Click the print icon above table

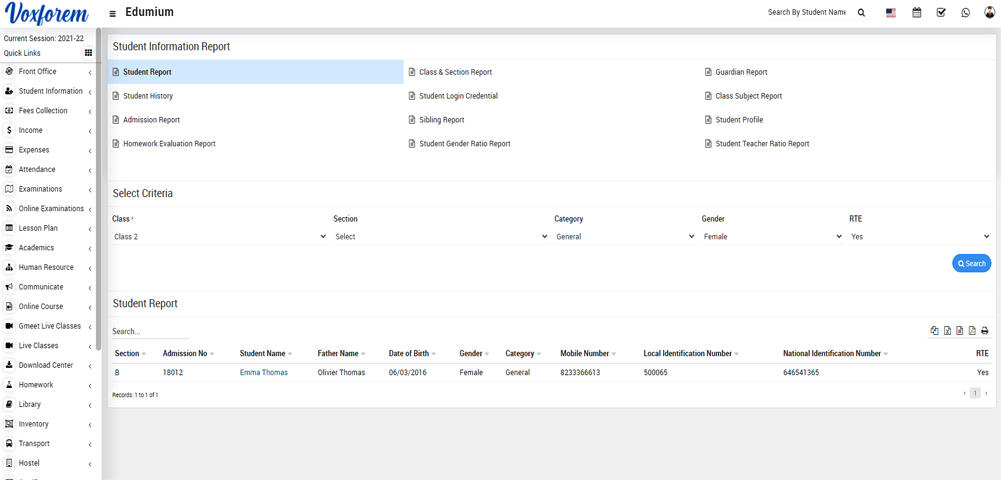tap(984, 331)
